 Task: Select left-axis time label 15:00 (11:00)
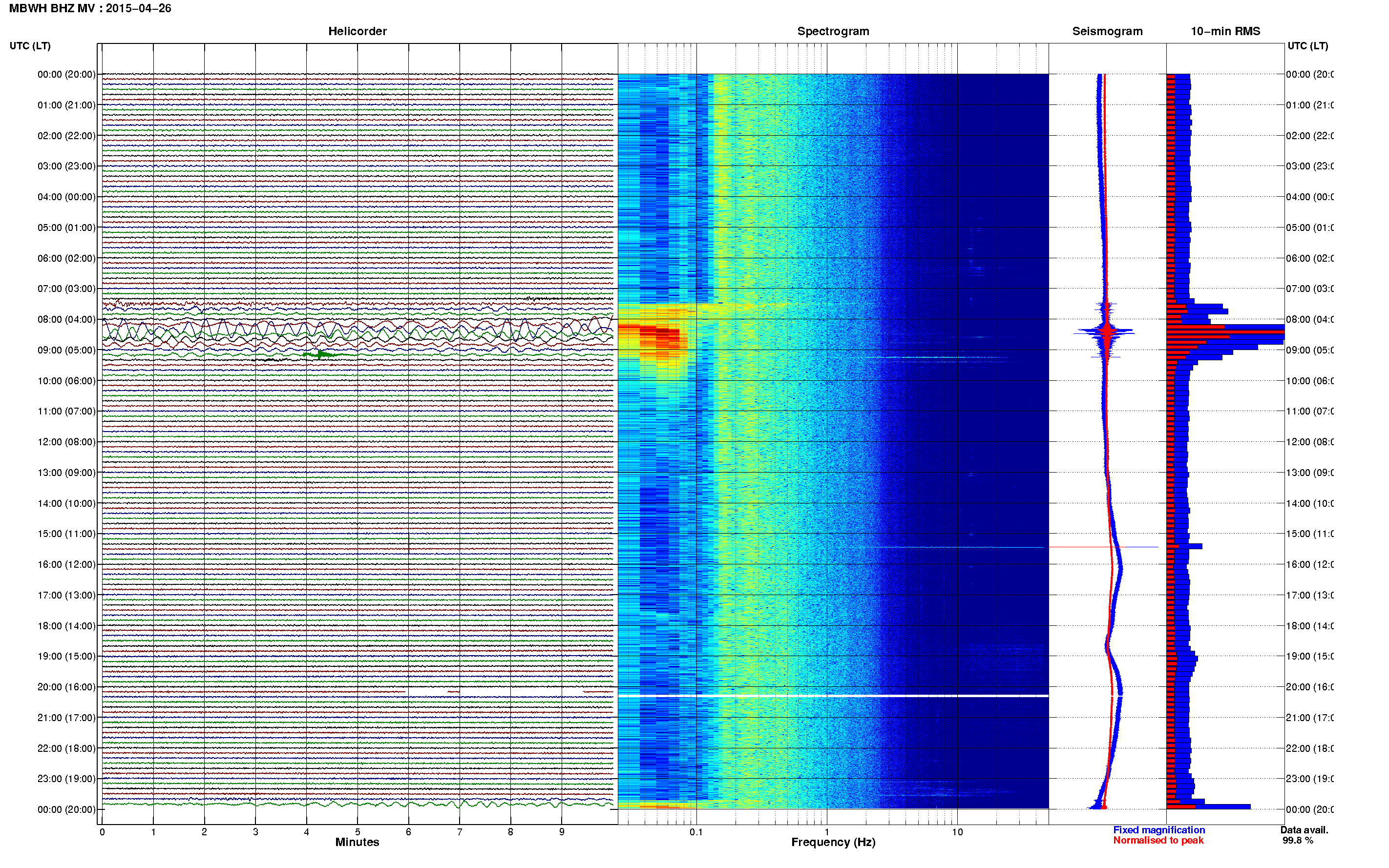click(x=66, y=534)
